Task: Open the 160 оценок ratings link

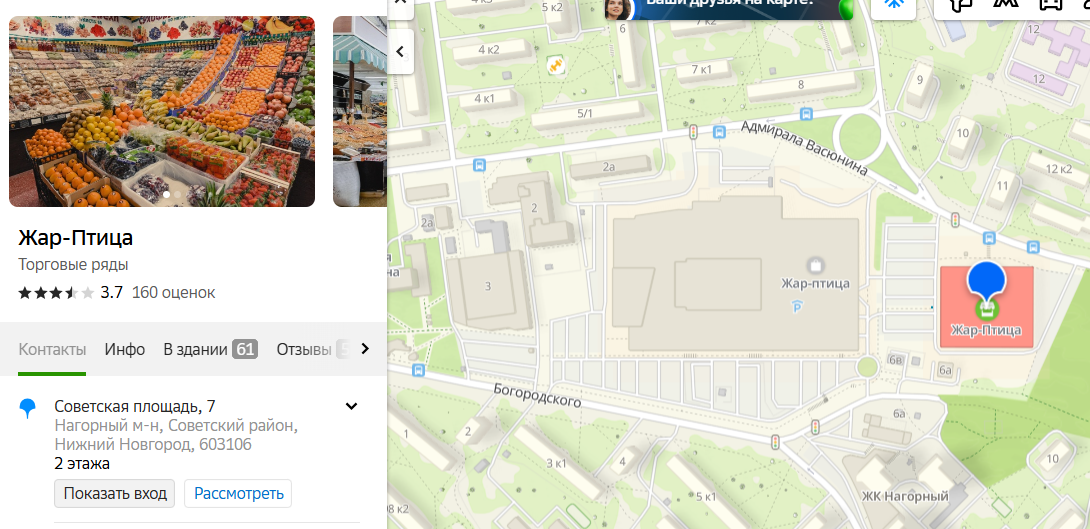Action: [174, 293]
